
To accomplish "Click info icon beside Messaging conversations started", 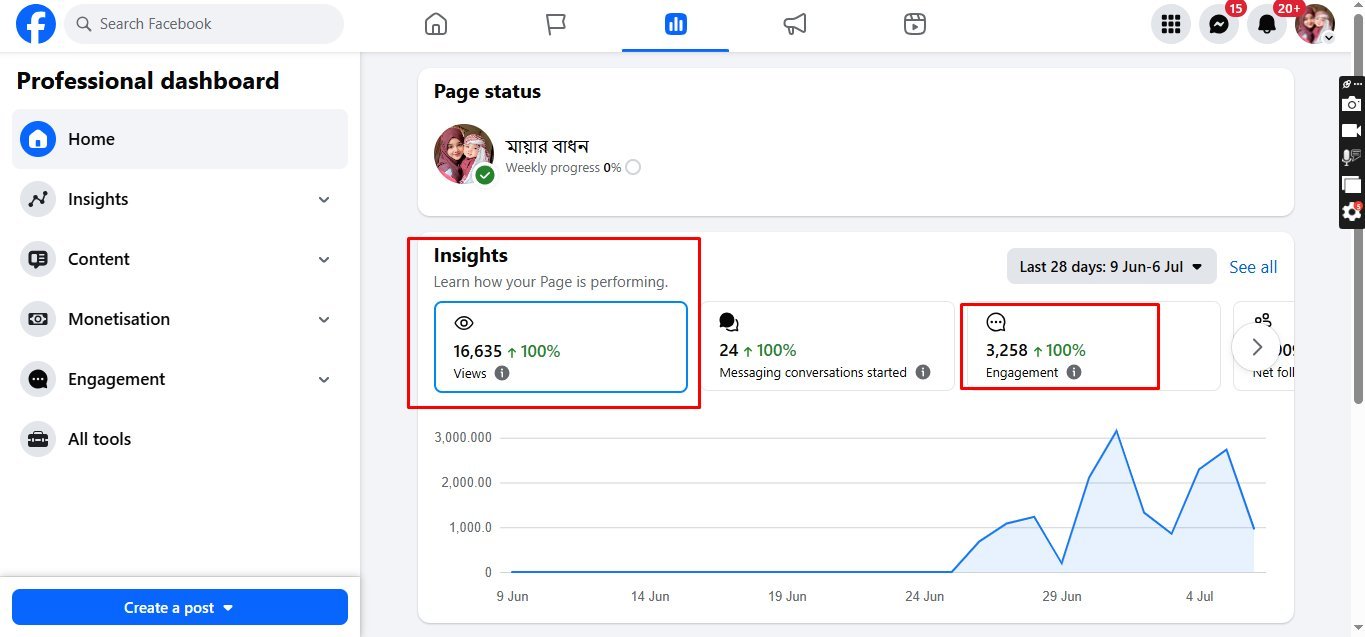I will tap(923, 372).
